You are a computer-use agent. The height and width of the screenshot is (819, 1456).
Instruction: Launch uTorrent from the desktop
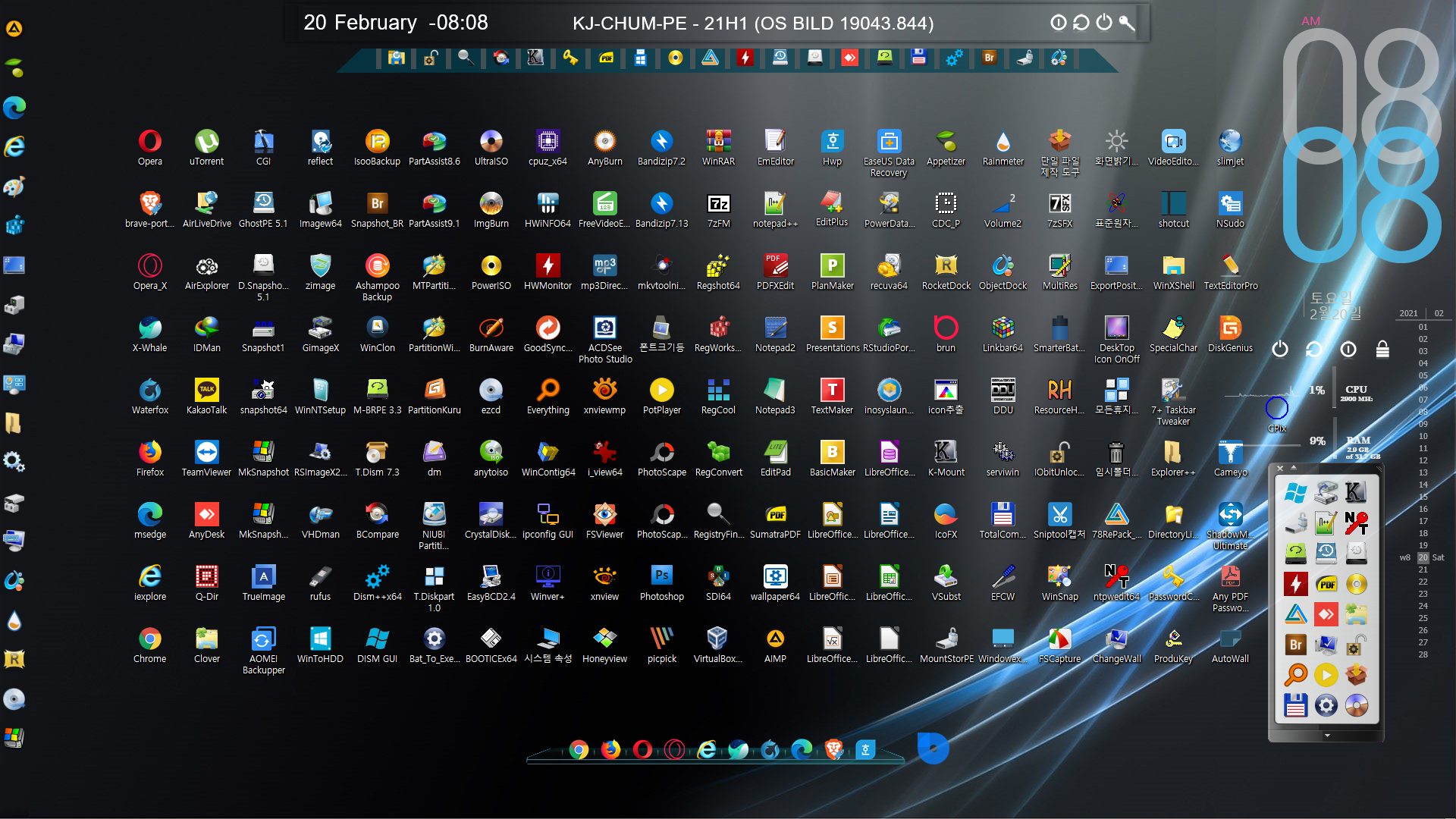[206, 147]
